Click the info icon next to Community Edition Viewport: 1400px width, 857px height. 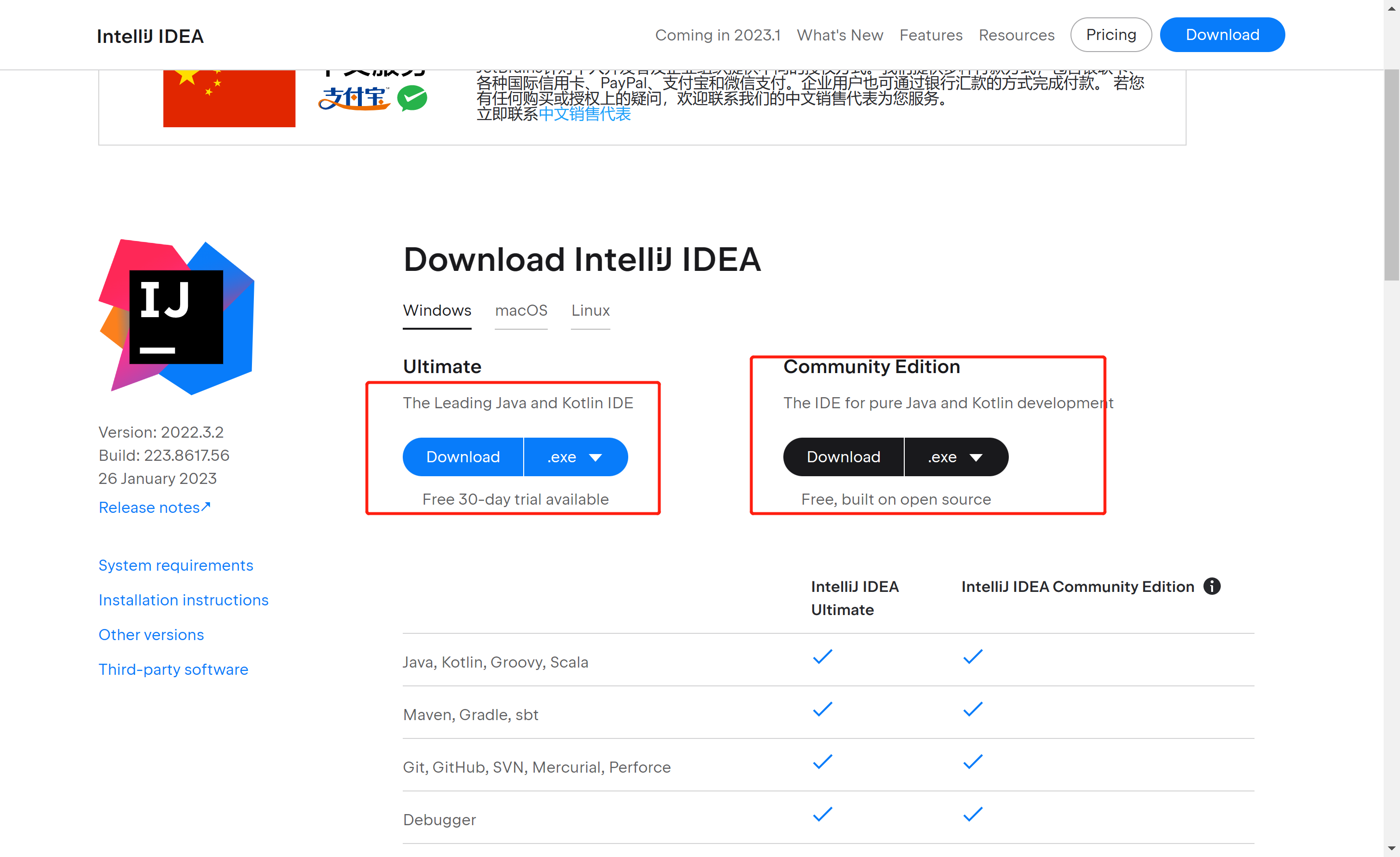point(1212,587)
